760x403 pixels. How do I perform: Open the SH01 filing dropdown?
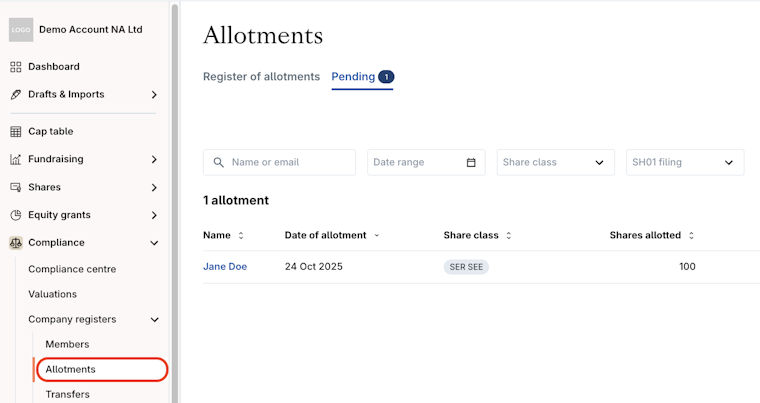pos(685,162)
